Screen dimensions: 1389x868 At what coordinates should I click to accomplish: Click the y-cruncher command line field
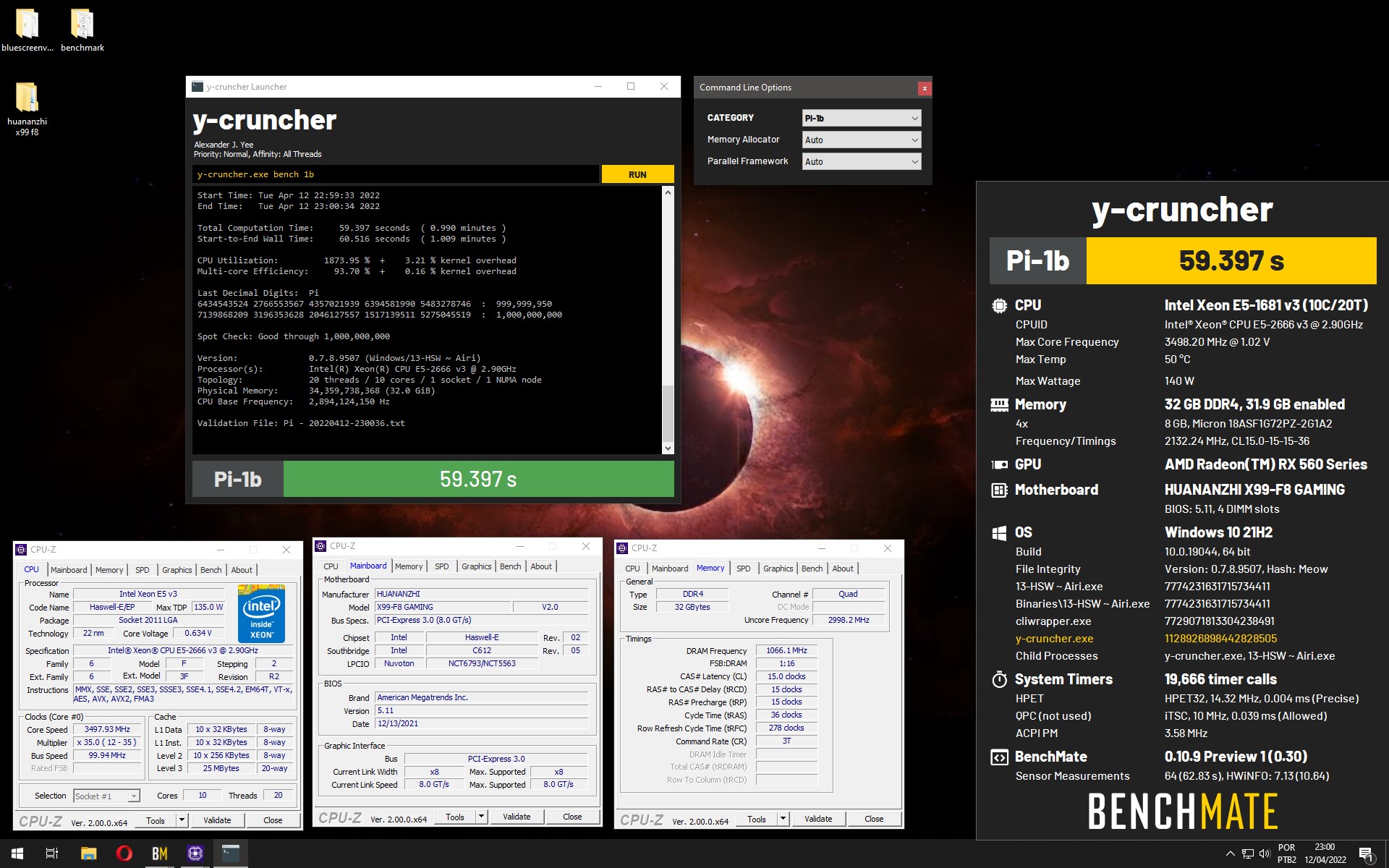[x=396, y=174]
